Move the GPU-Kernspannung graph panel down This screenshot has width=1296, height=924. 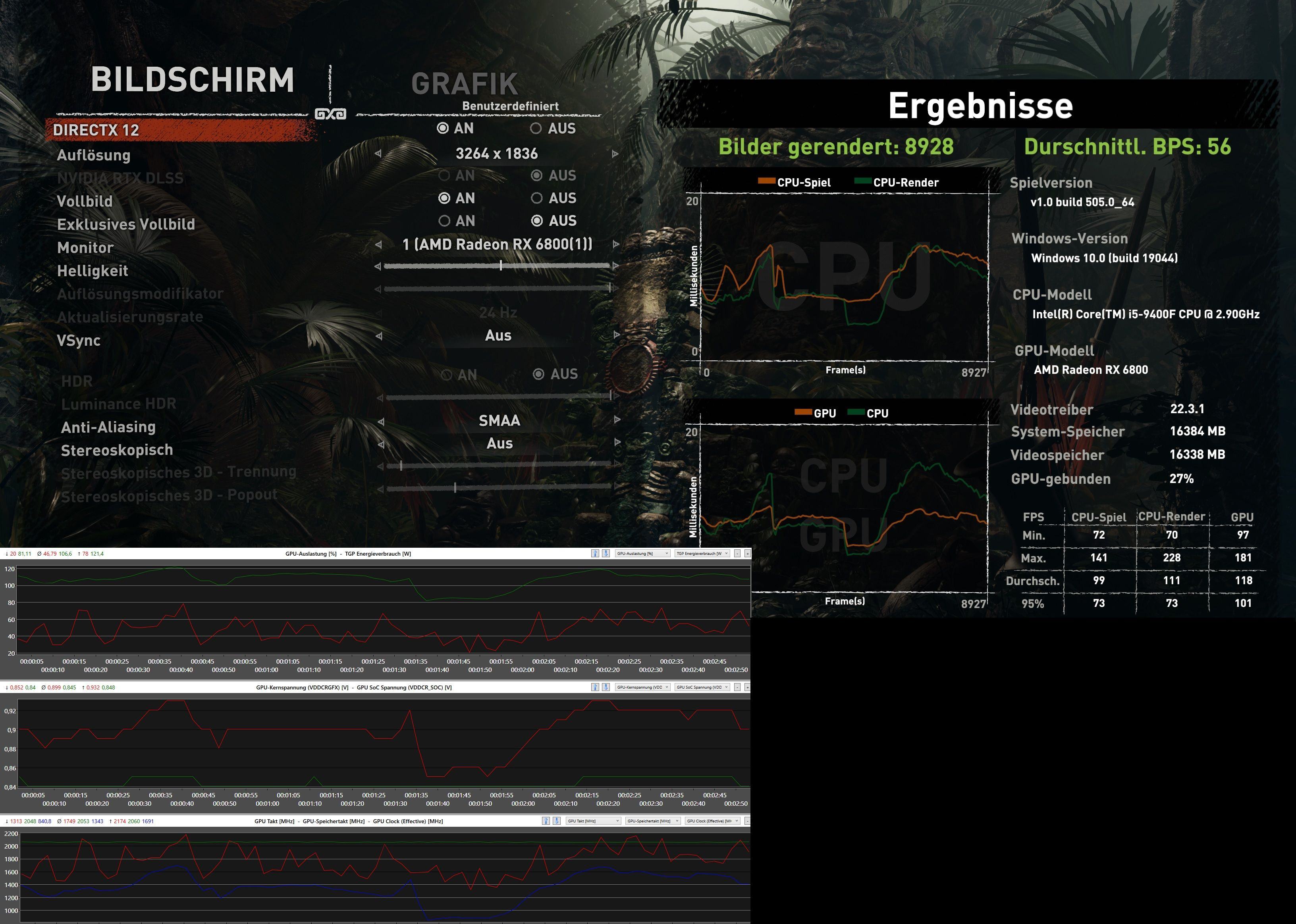606,687
